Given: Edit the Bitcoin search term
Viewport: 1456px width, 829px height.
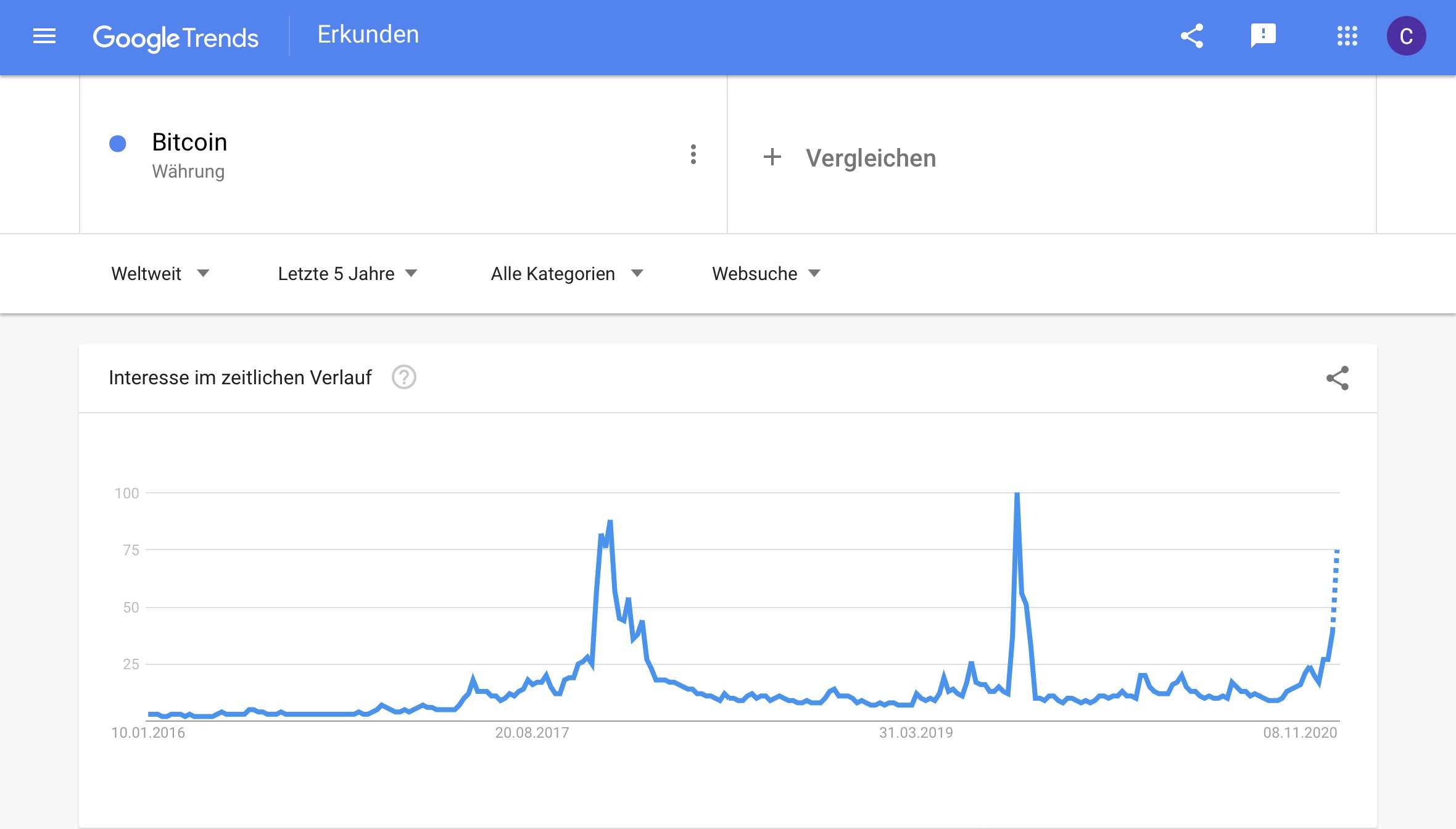Looking at the screenshot, I should click(x=189, y=142).
